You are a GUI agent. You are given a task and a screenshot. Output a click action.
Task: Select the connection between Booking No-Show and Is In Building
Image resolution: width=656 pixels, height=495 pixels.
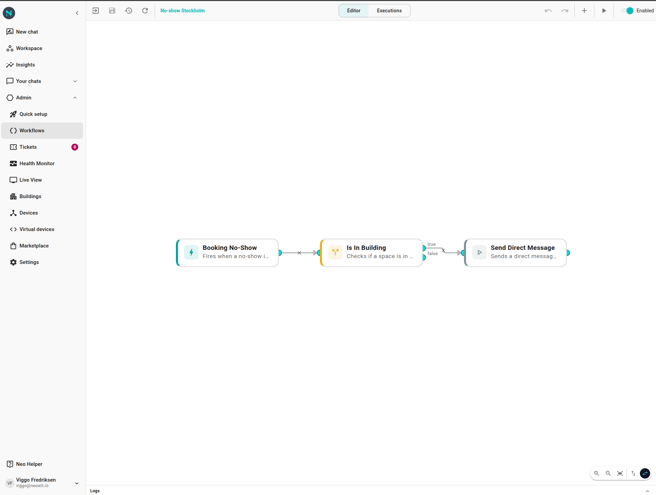(x=300, y=253)
